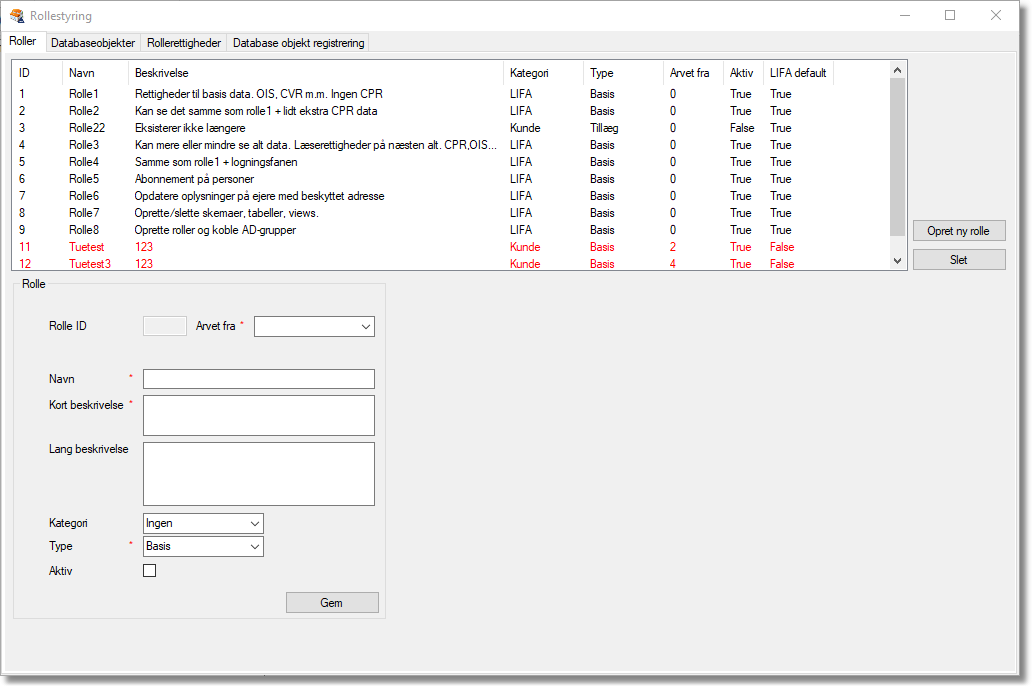Focus the Kort beskrivelse text box
1032x688 pixels.
258,415
